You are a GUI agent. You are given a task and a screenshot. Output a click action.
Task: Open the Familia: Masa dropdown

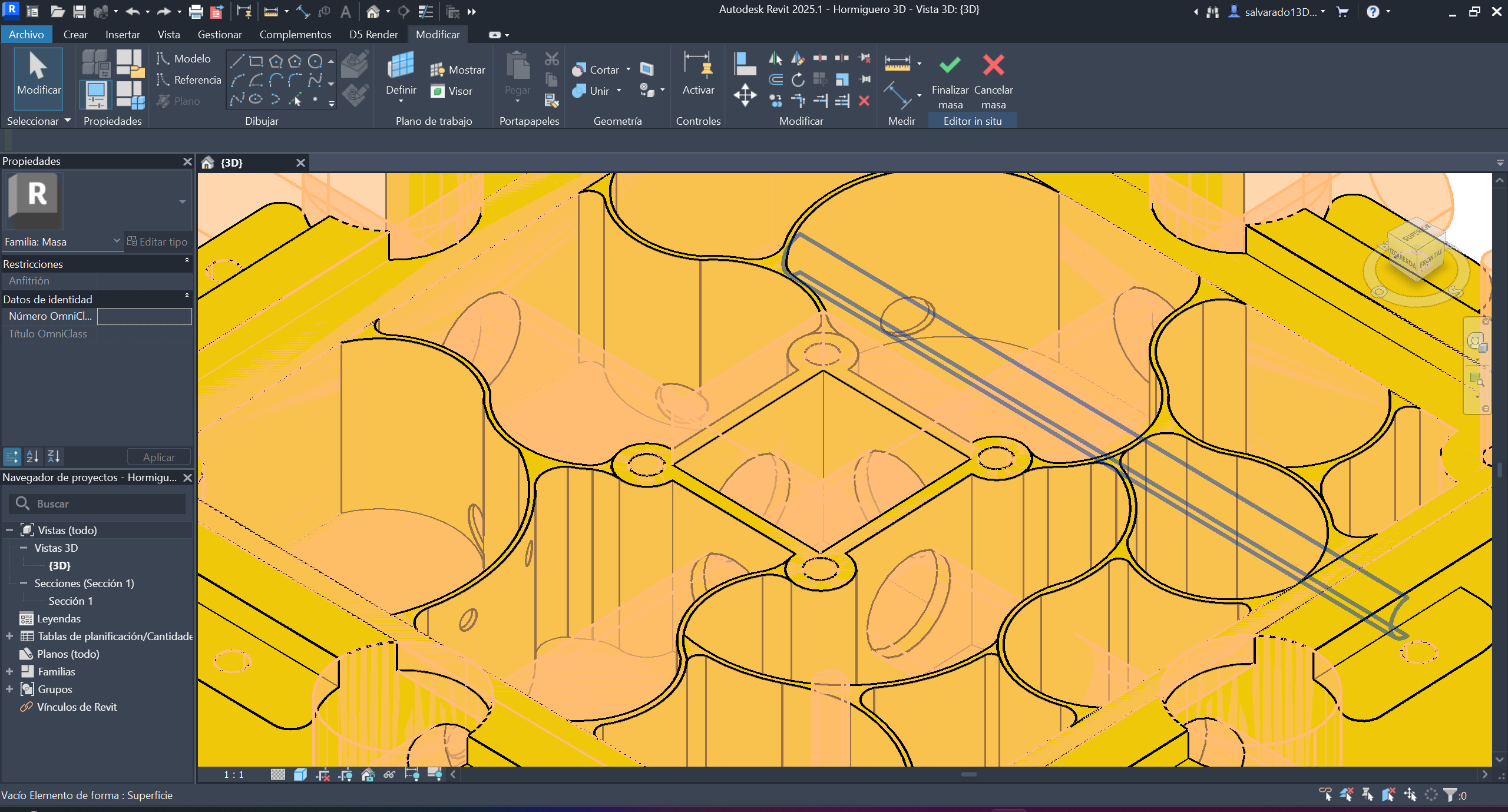tap(117, 241)
